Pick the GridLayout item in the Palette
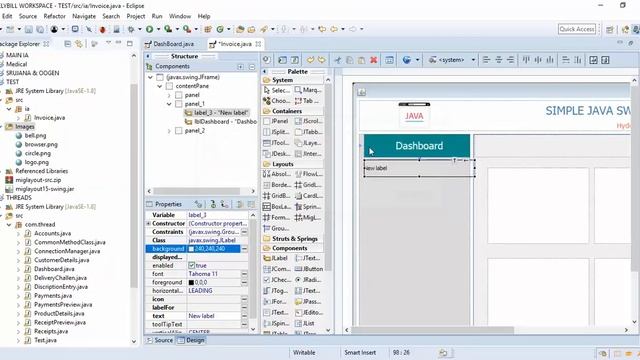This screenshot has height=360, width=640. [x=309, y=185]
